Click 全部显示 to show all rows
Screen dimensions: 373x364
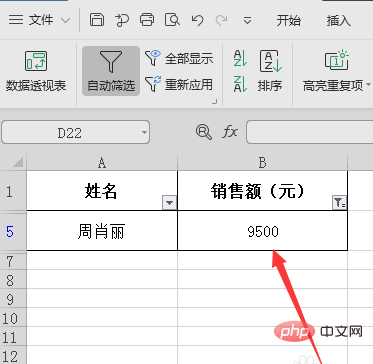pos(179,58)
